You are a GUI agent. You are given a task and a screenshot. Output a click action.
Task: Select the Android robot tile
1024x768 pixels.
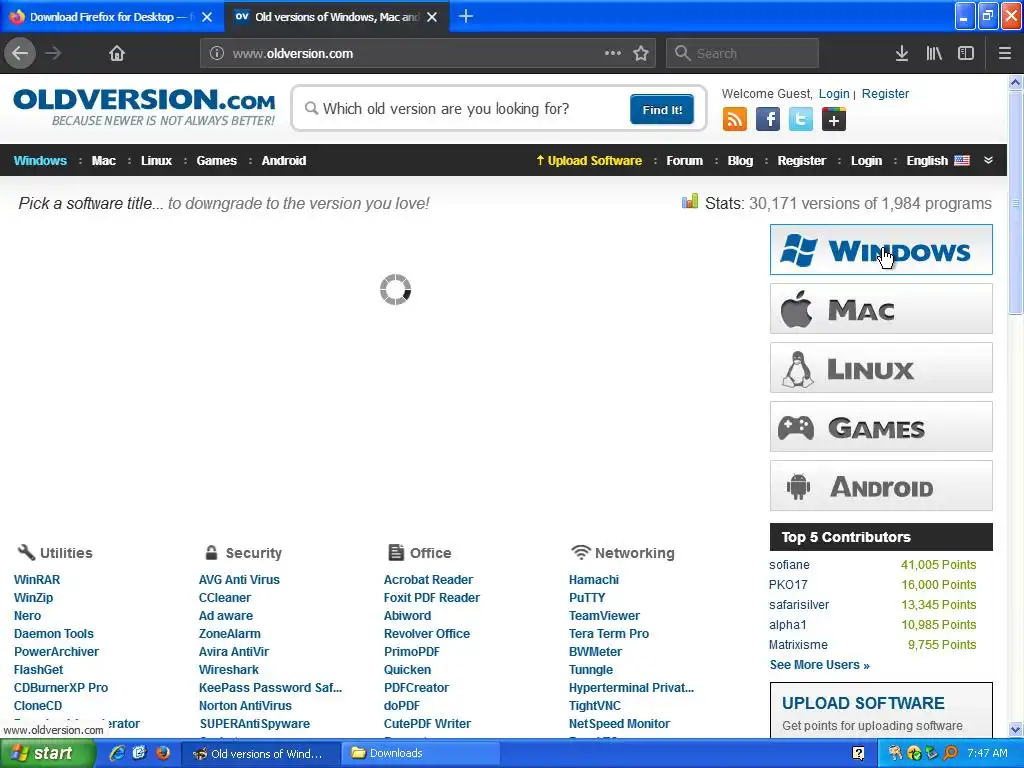click(881, 486)
